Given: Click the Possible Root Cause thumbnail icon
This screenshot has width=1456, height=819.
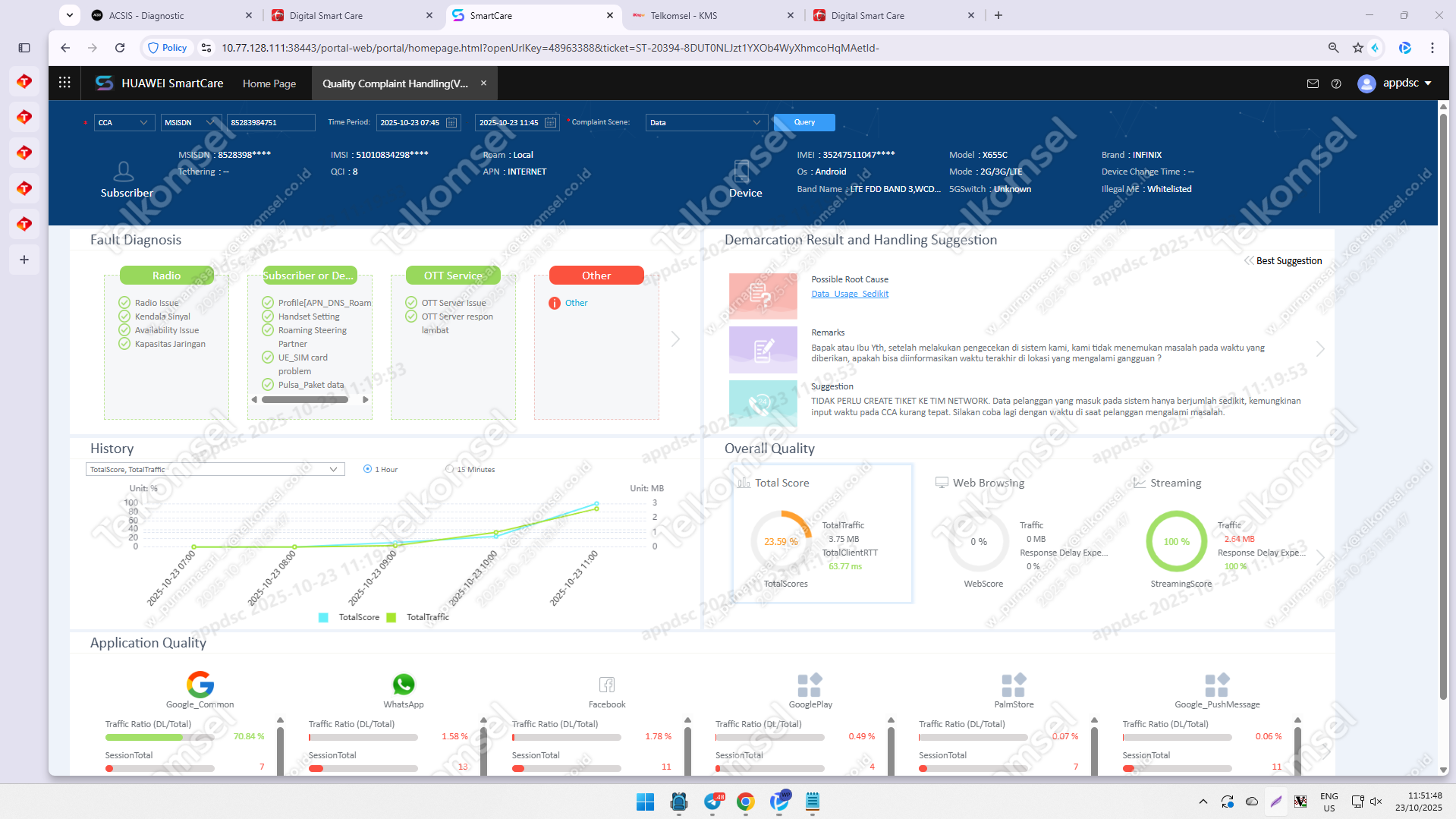Looking at the screenshot, I should click(x=763, y=296).
